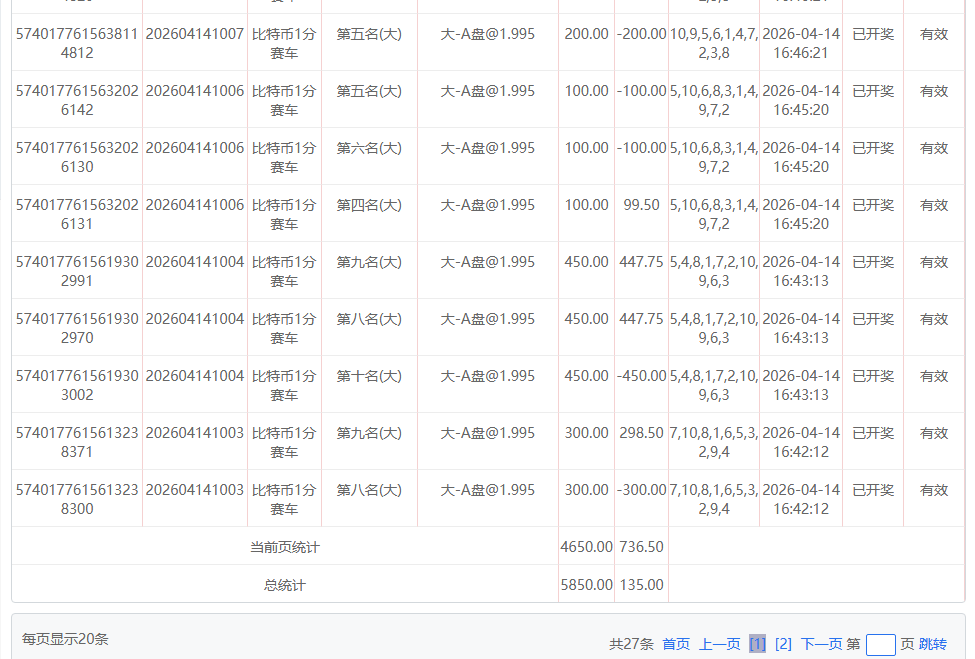Go to next page via 下一页

click(821, 644)
